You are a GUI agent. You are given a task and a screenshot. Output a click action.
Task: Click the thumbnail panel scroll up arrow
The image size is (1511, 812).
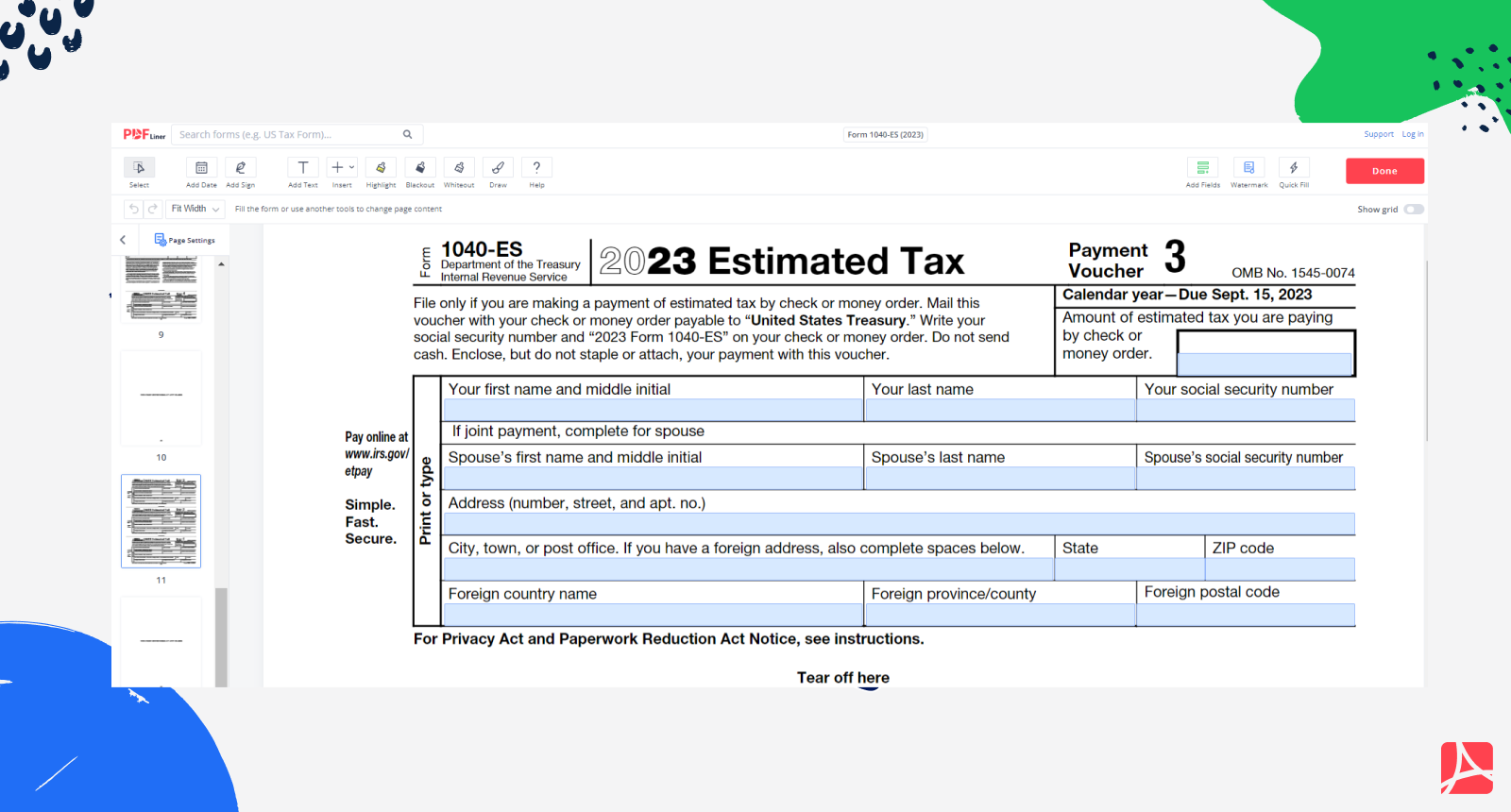click(x=221, y=264)
